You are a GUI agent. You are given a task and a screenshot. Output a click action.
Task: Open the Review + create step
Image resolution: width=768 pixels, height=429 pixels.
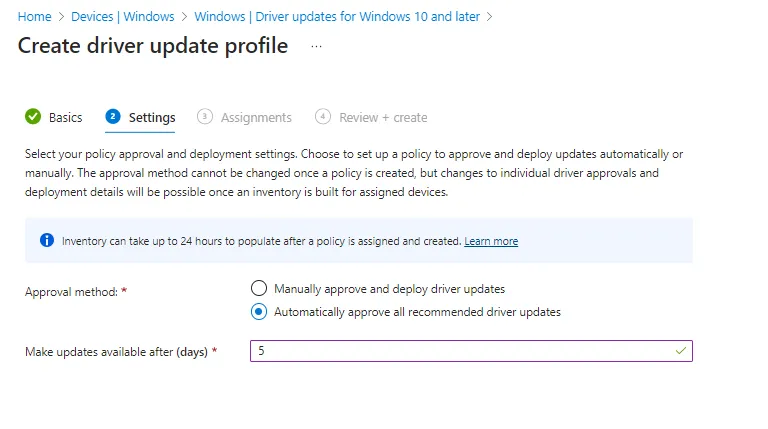pyautogui.click(x=382, y=117)
